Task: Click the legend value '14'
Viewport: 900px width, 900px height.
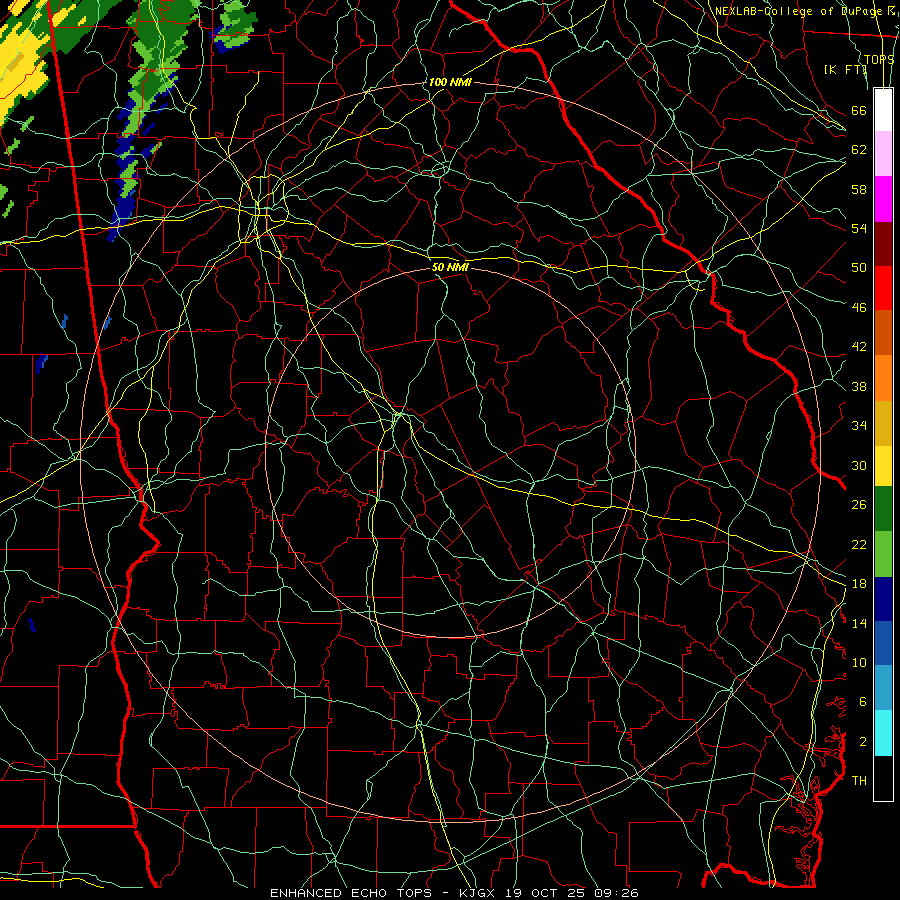Action: click(x=859, y=623)
